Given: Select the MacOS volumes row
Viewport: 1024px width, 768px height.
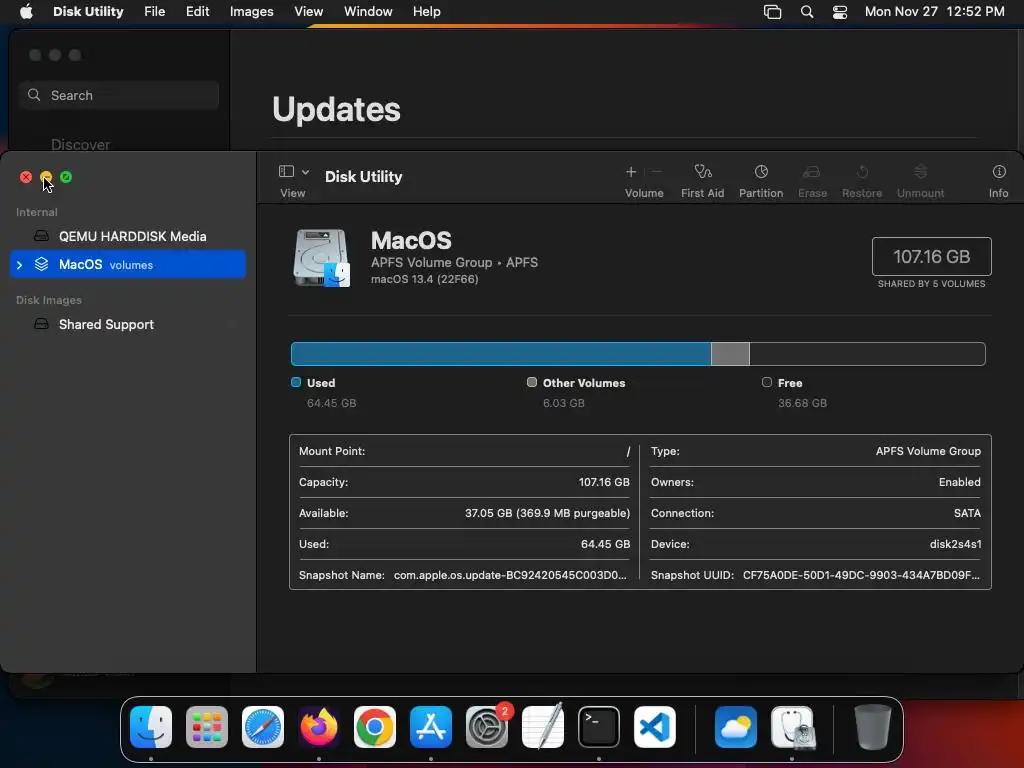Looking at the screenshot, I should tap(128, 264).
